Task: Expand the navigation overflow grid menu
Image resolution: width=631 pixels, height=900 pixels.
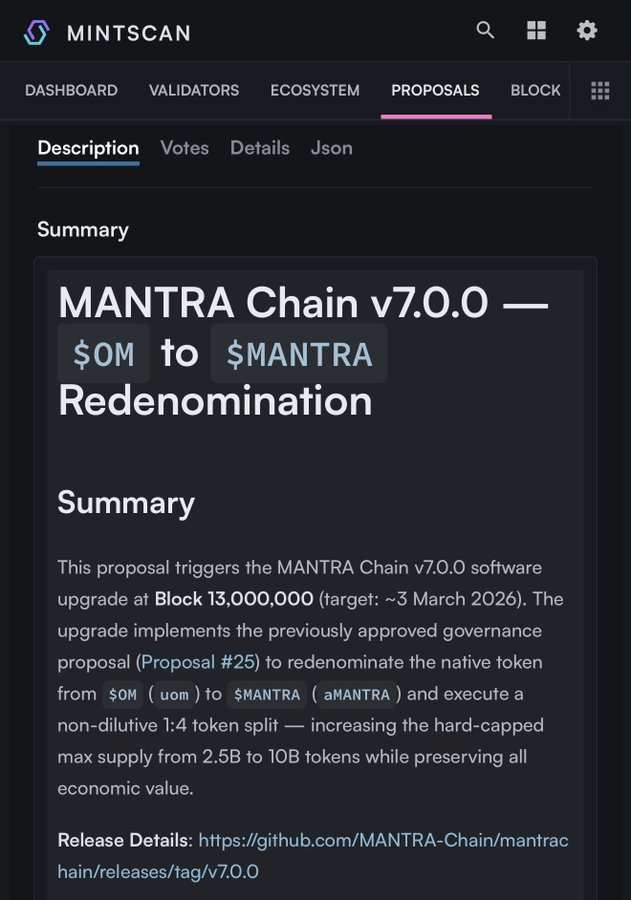Action: pos(600,91)
